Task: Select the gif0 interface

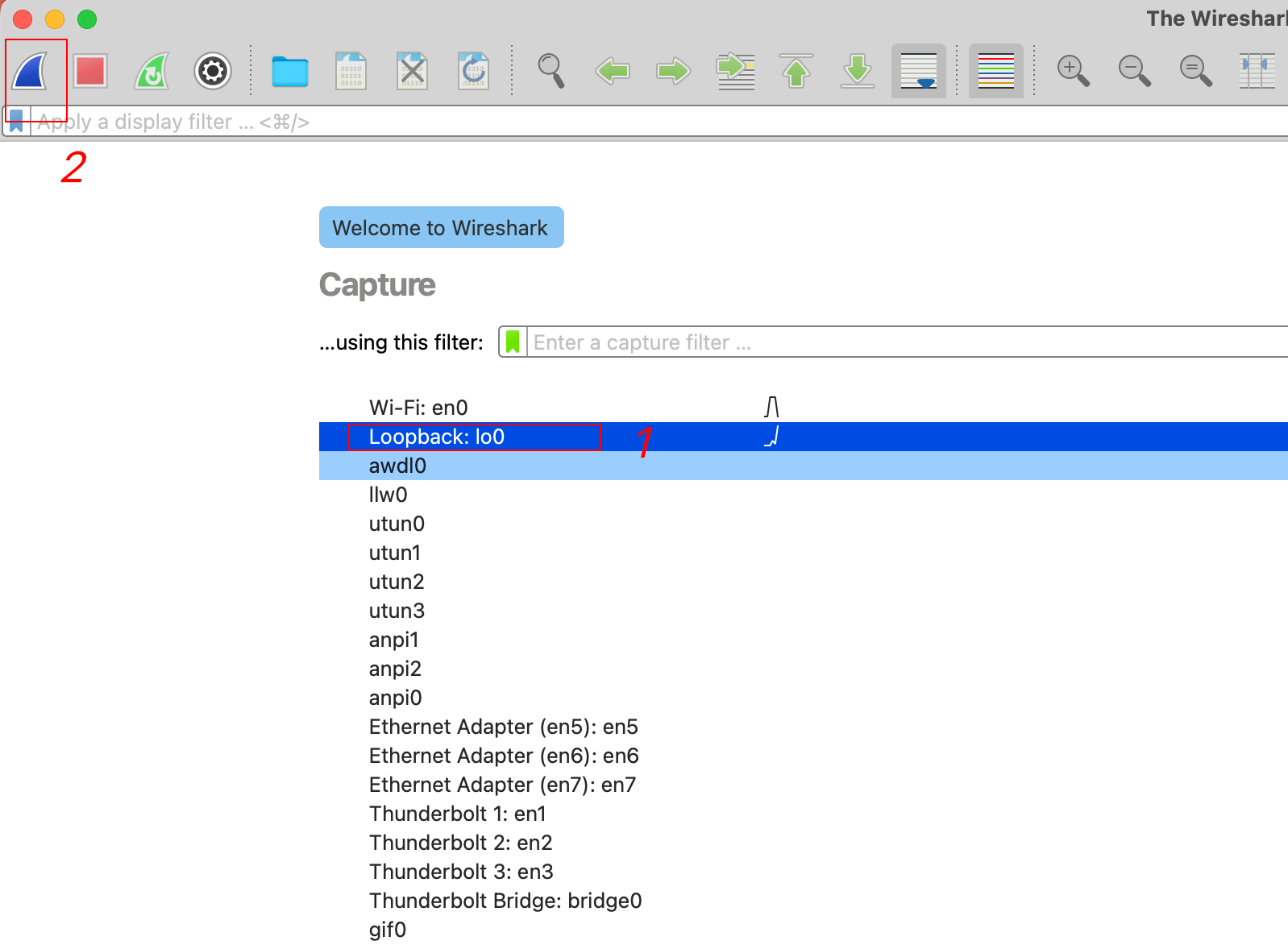Action: [804, 930]
